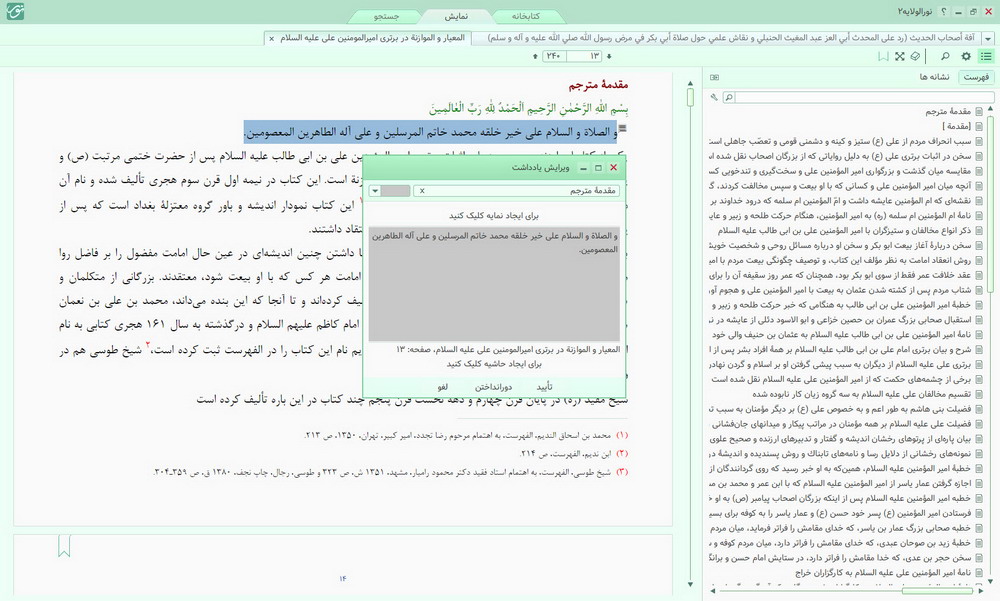Switch to full screen with the expand arrows icon

pos(899,56)
